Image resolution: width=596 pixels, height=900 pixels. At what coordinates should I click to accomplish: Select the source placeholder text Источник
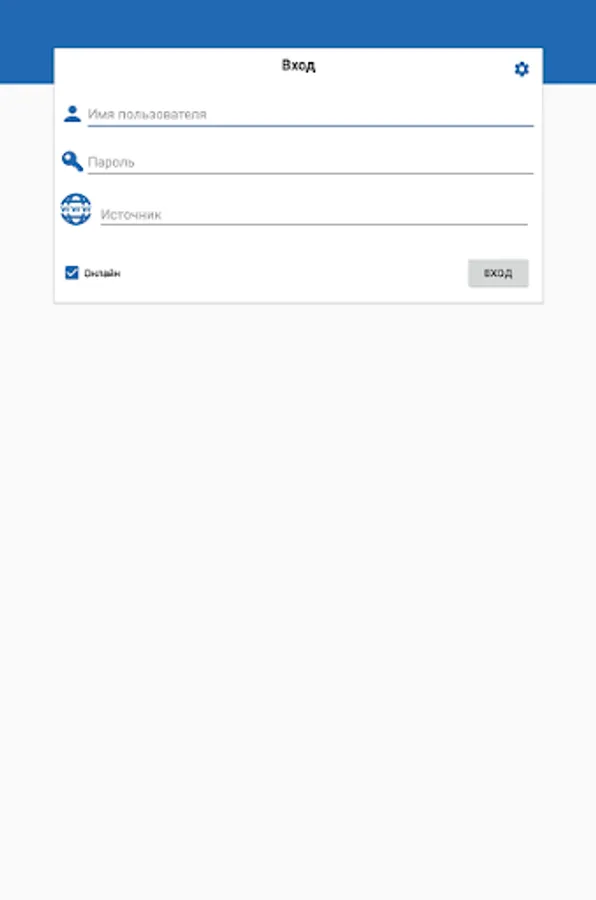131,215
